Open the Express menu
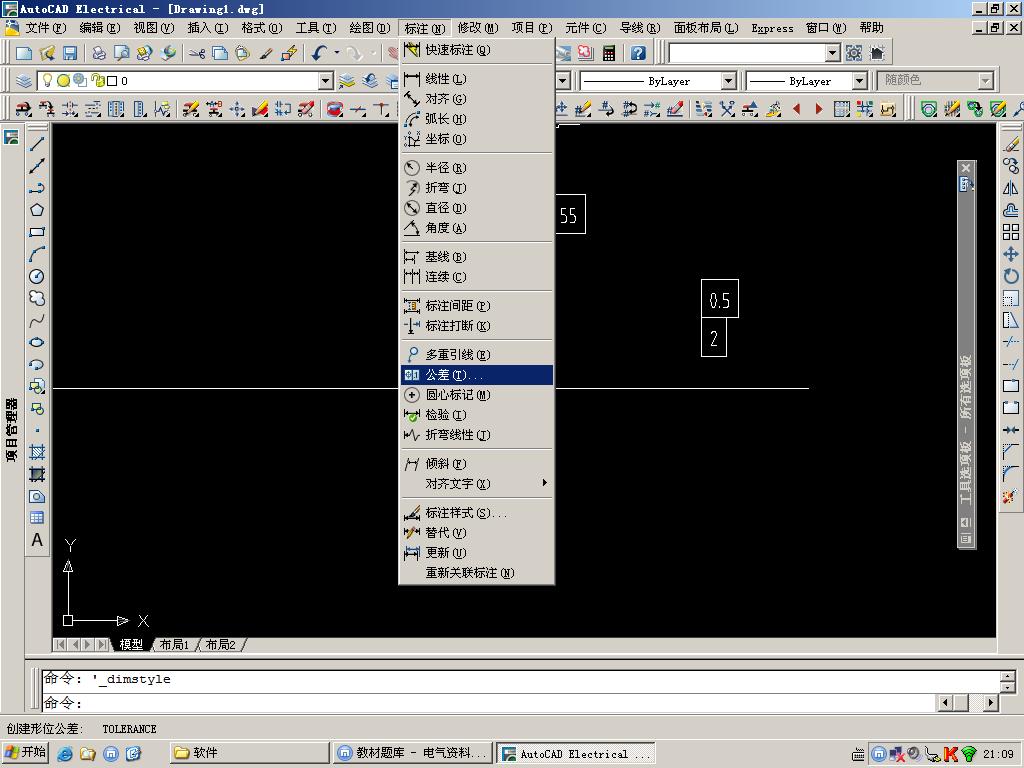 (x=772, y=28)
